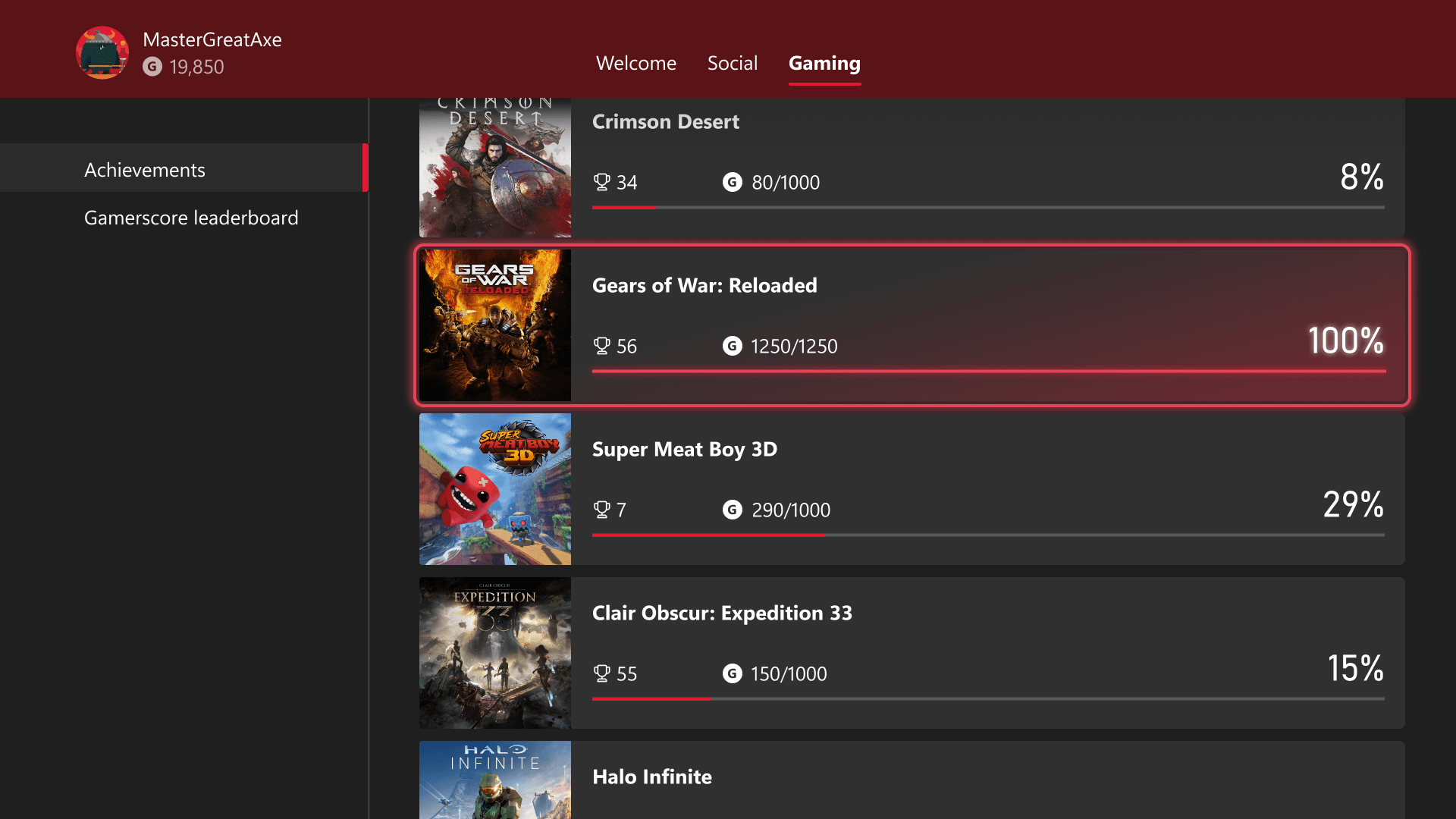This screenshot has width=1456, height=819.
Task: Open the Gears of War: Reloaded entry
Action: click(x=910, y=325)
